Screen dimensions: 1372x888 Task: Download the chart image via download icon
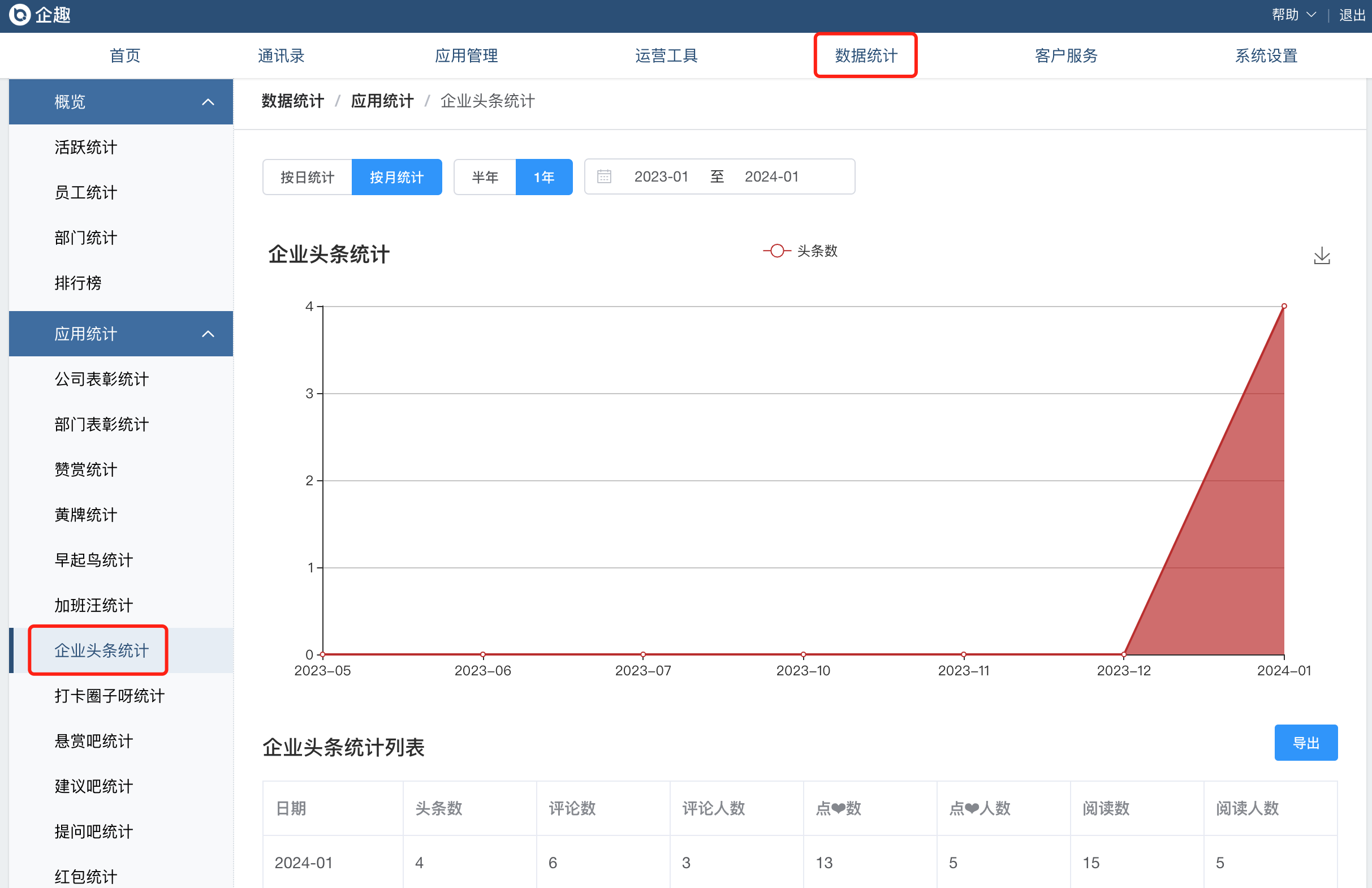[1321, 256]
